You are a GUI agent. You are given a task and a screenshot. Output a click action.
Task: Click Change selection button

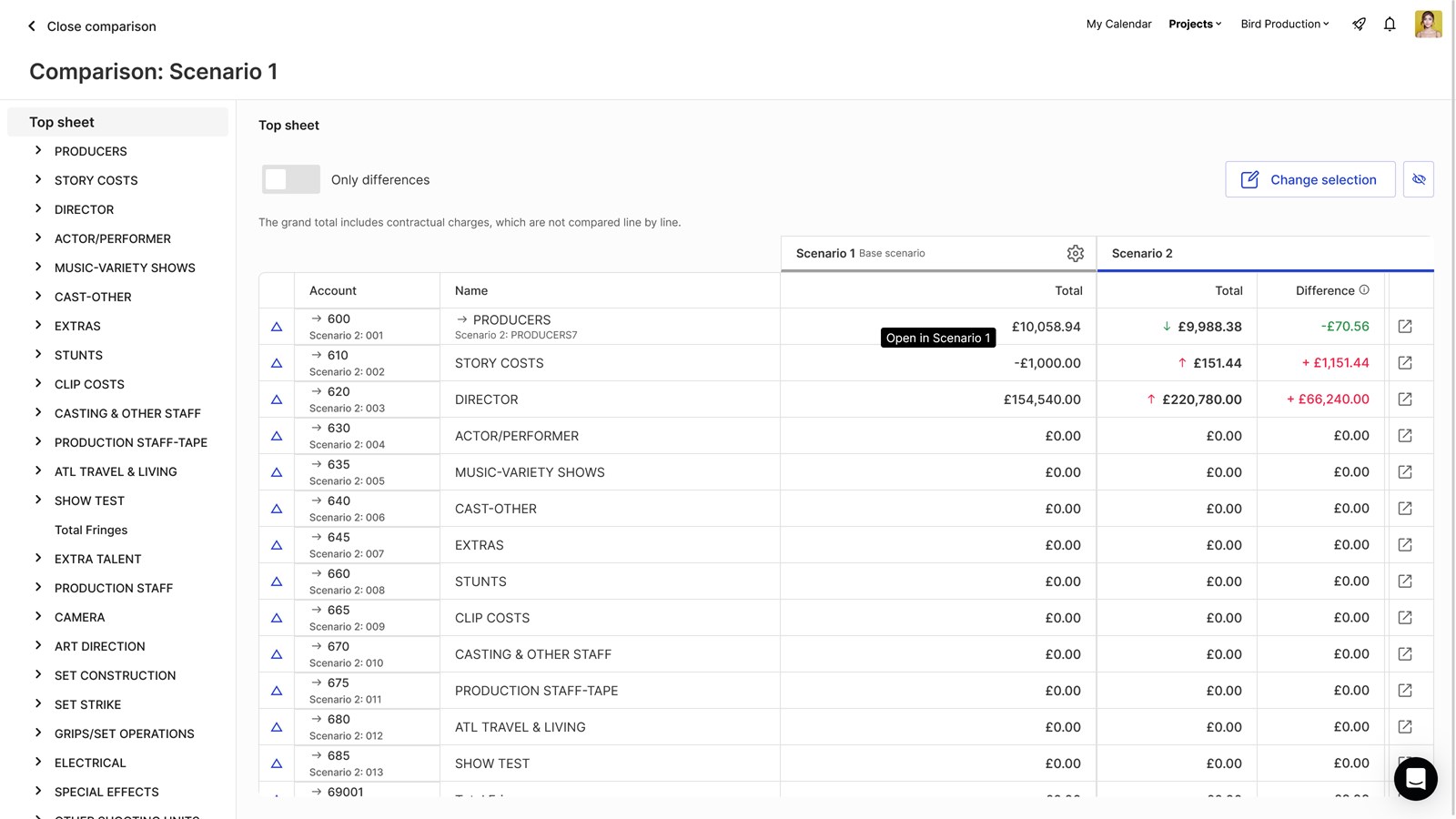click(x=1310, y=179)
